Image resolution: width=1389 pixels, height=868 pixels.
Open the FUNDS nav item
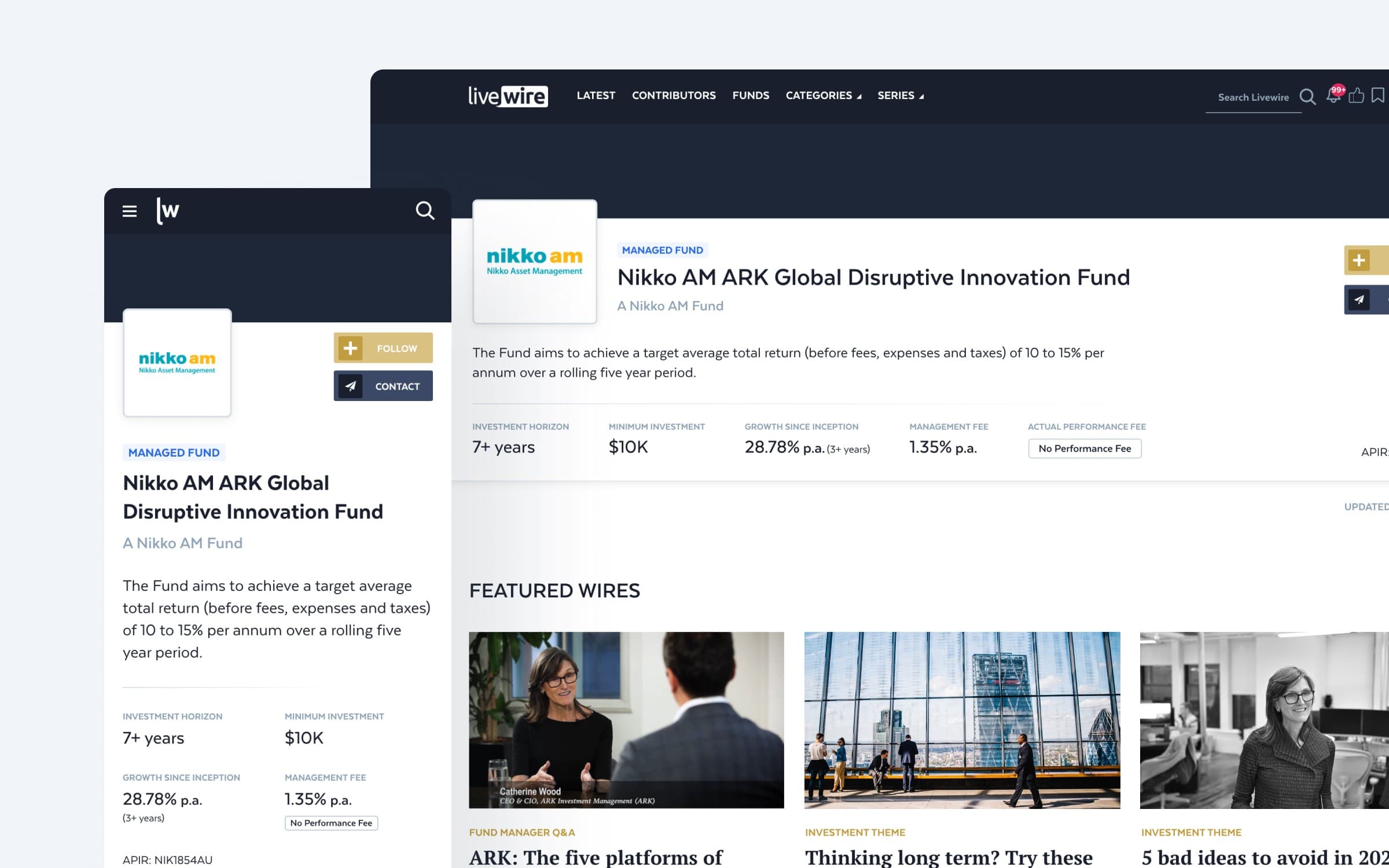coord(751,95)
